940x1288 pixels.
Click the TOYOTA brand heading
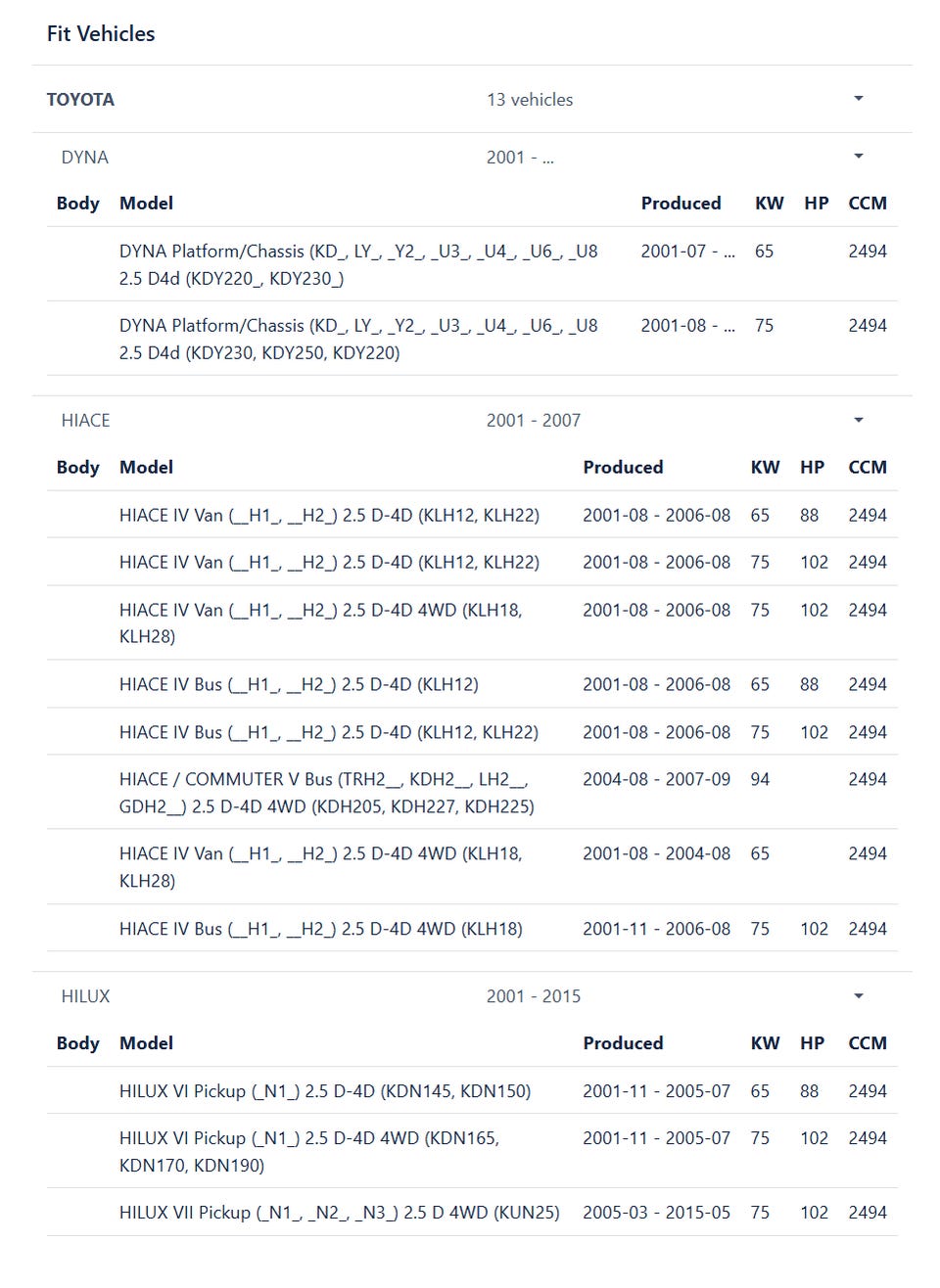coord(80,100)
